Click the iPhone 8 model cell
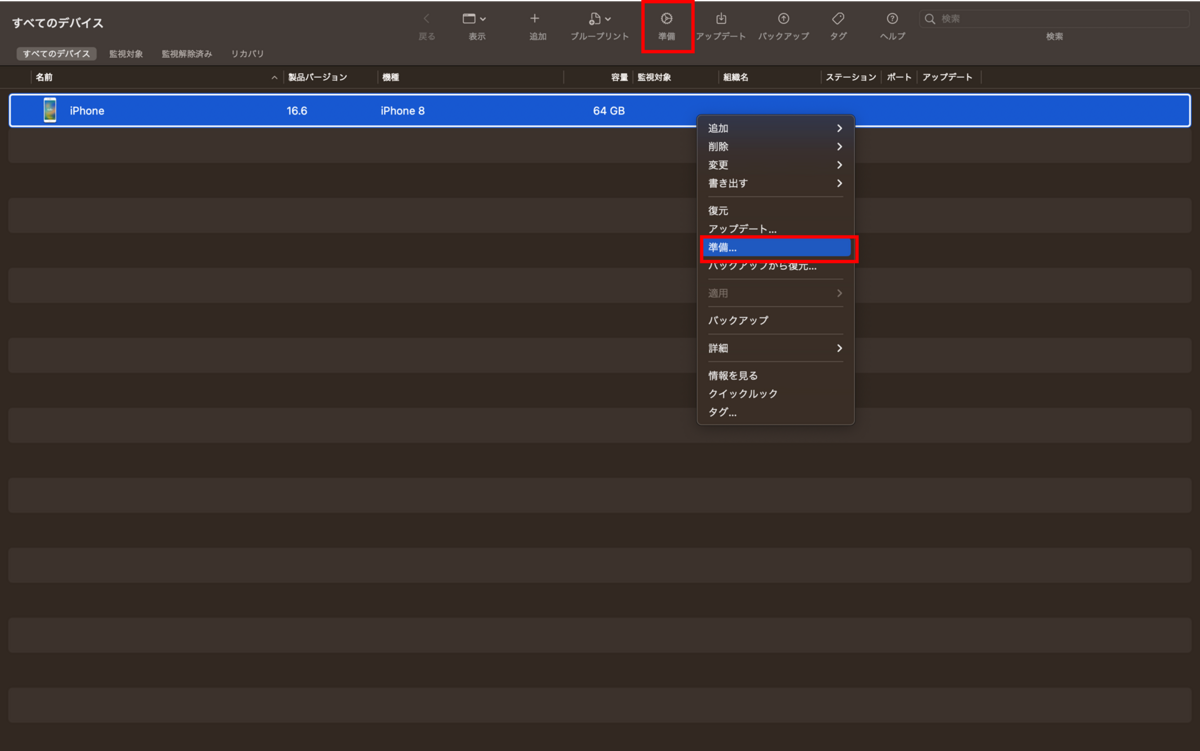 pyautogui.click(x=403, y=111)
